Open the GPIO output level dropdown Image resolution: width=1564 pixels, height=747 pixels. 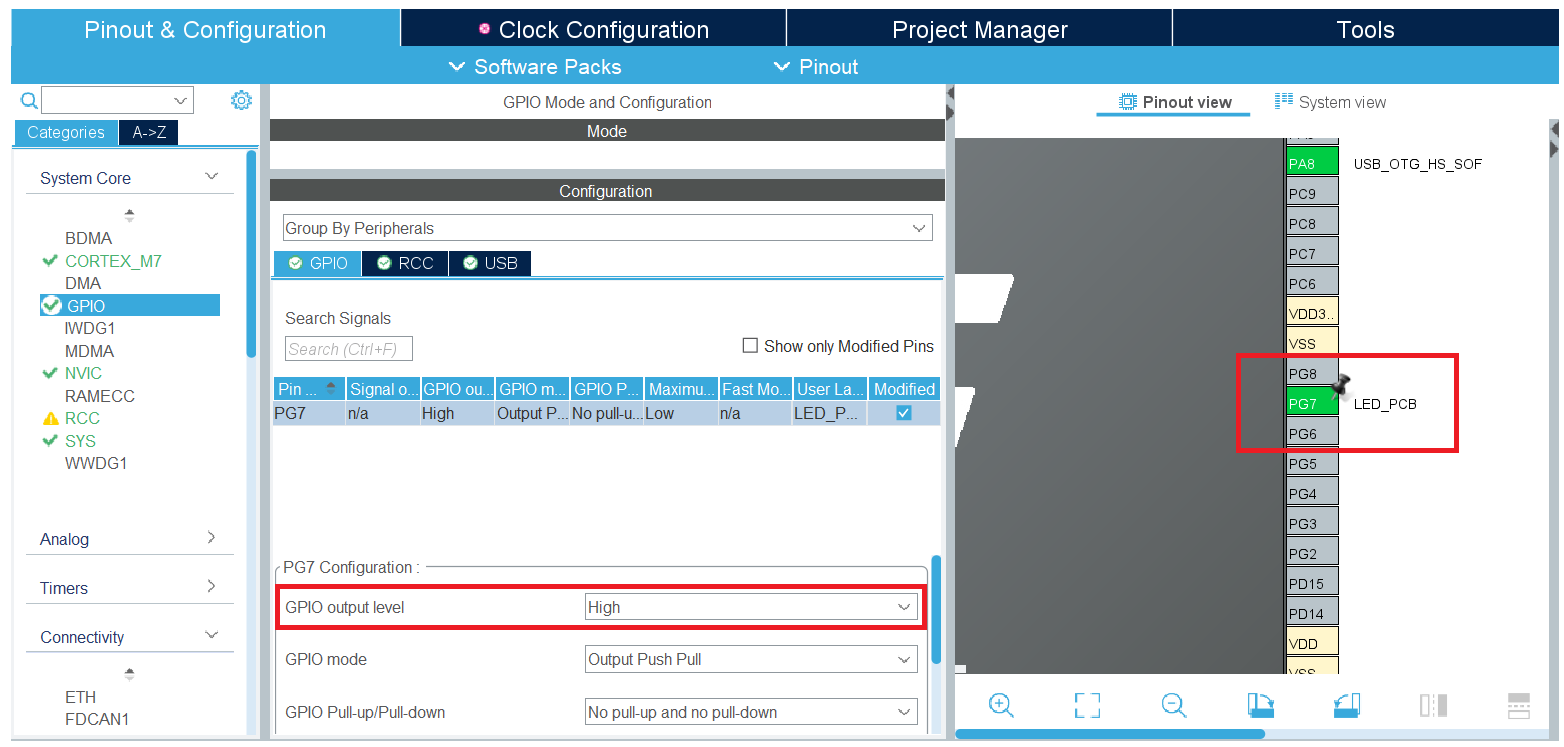(750, 607)
